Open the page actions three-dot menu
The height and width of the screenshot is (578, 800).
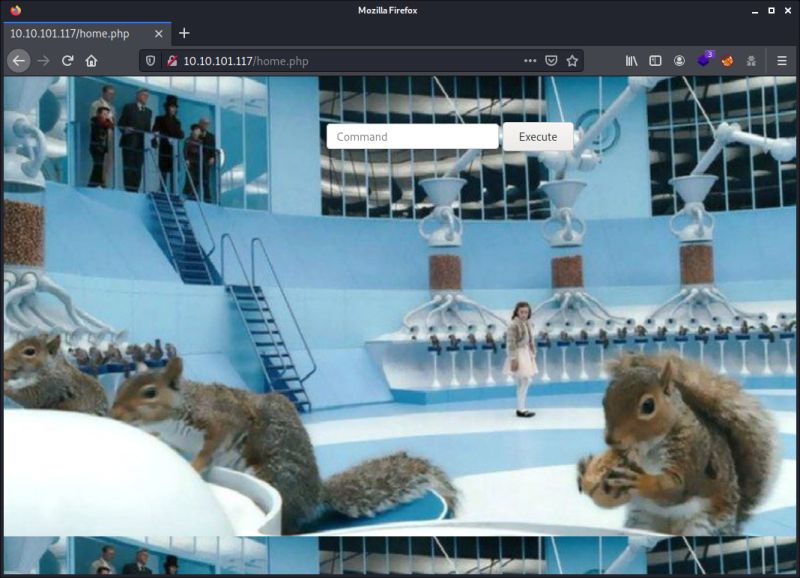[x=529, y=60]
